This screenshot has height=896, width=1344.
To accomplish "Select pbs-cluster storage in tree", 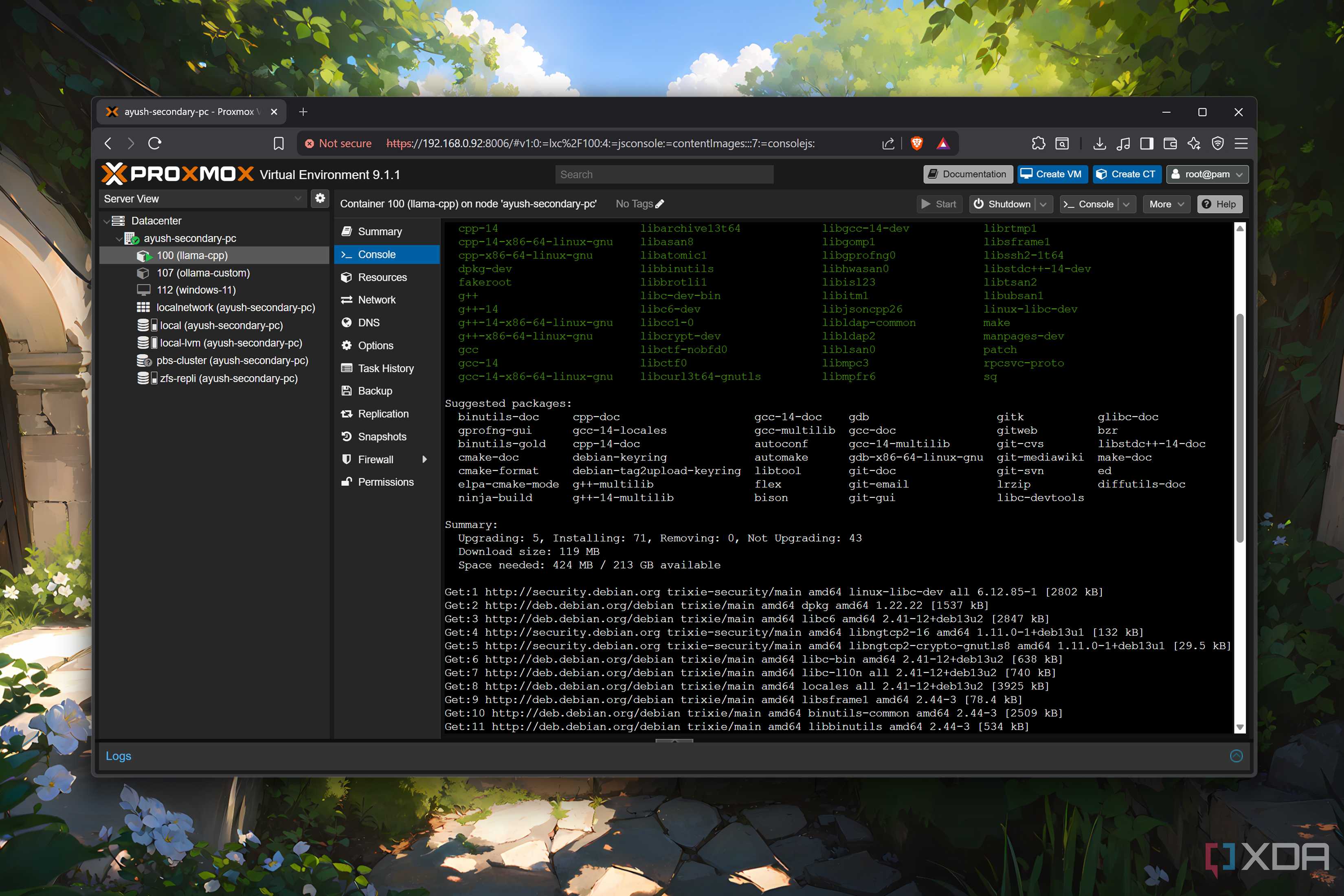I will (x=214, y=360).
